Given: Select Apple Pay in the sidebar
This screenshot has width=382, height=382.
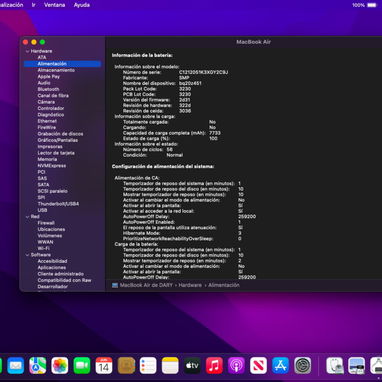Looking at the screenshot, I should pyautogui.click(x=49, y=77).
